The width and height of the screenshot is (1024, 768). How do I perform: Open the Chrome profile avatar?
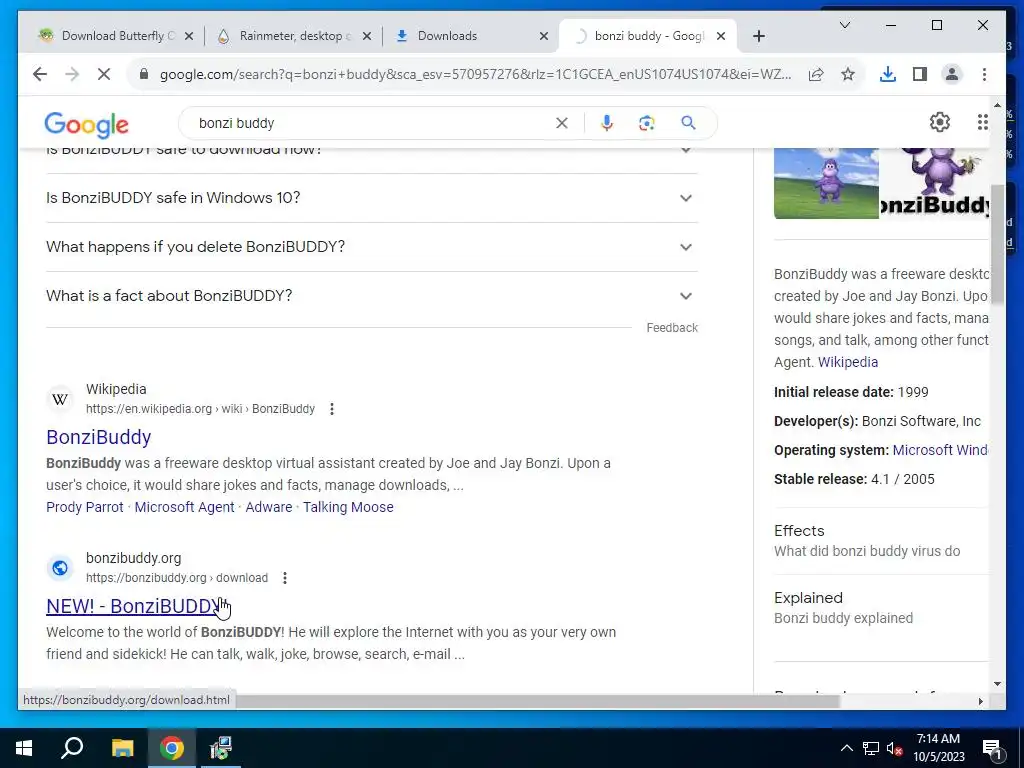click(952, 74)
